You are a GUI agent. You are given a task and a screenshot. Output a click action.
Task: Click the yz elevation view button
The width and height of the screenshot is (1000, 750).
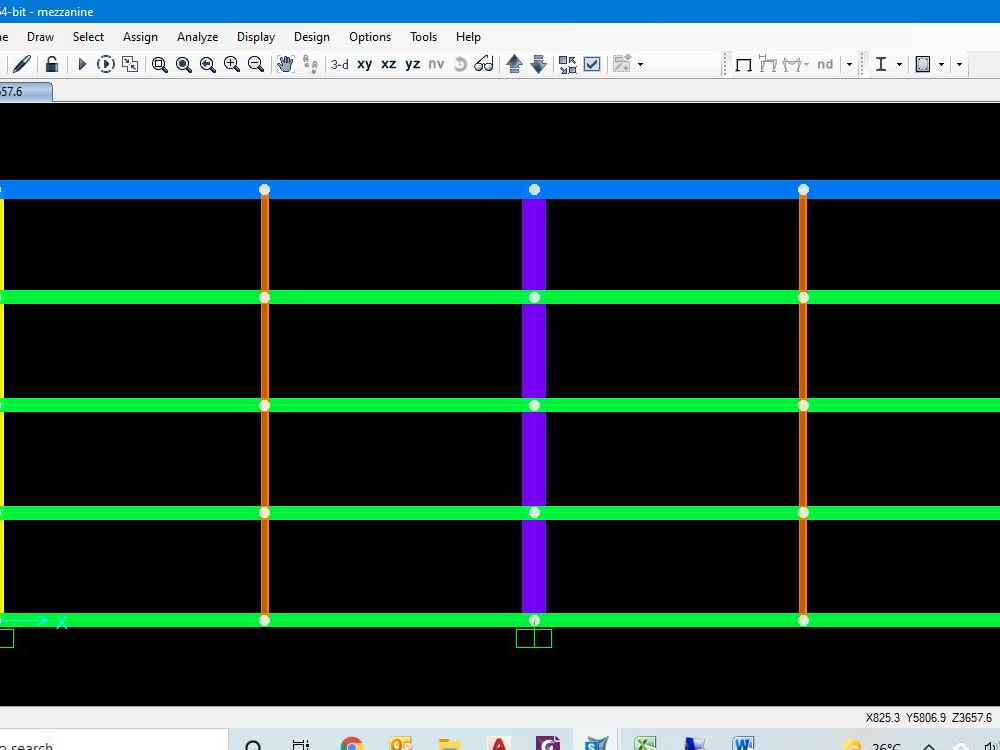pos(412,64)
